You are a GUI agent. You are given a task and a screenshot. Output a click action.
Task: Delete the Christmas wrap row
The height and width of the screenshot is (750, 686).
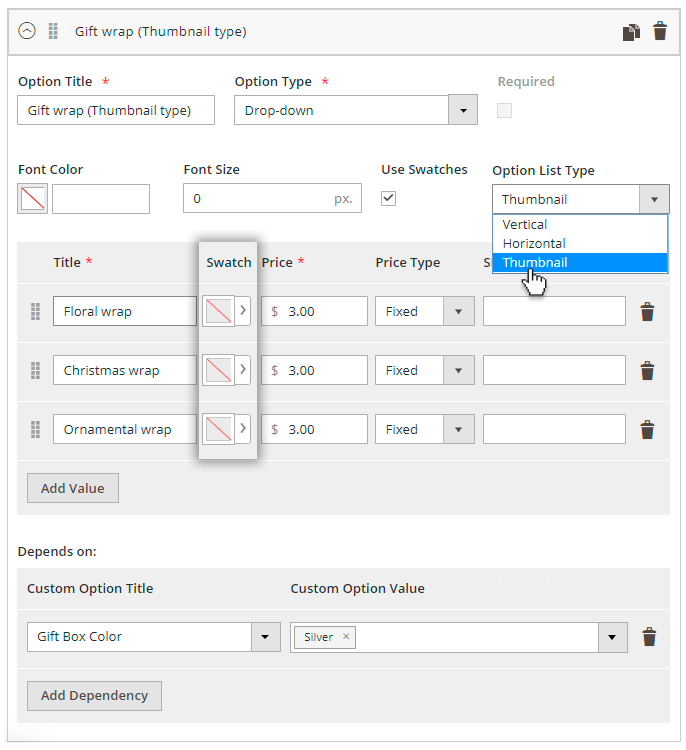click(647, 371)
